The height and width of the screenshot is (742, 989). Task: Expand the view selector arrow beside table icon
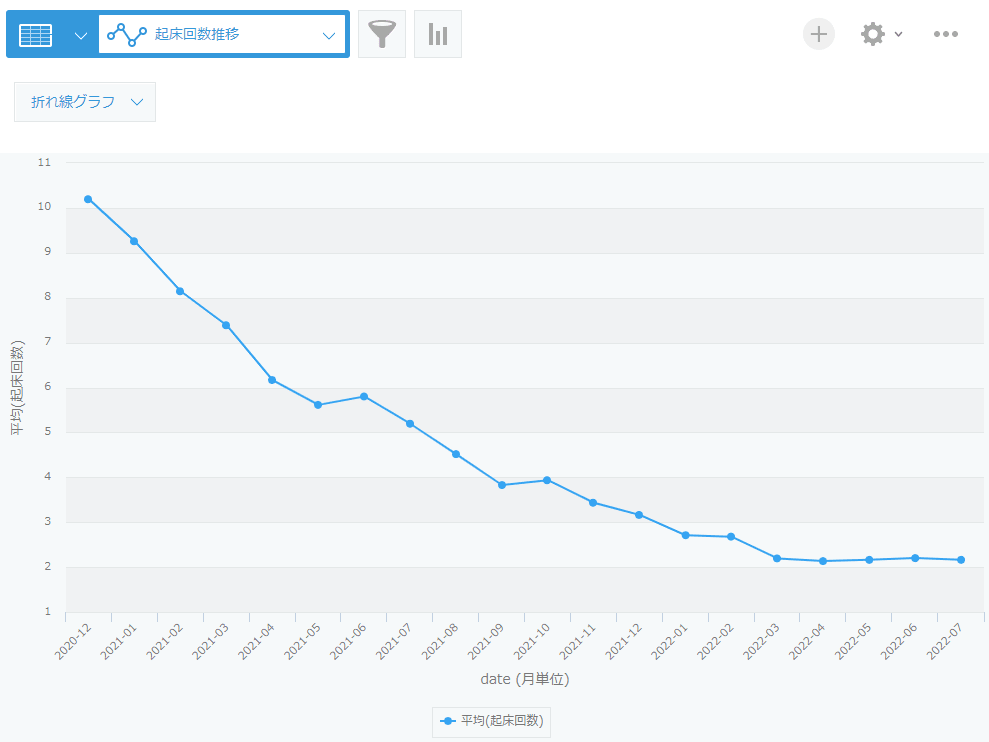pos(81,35)
